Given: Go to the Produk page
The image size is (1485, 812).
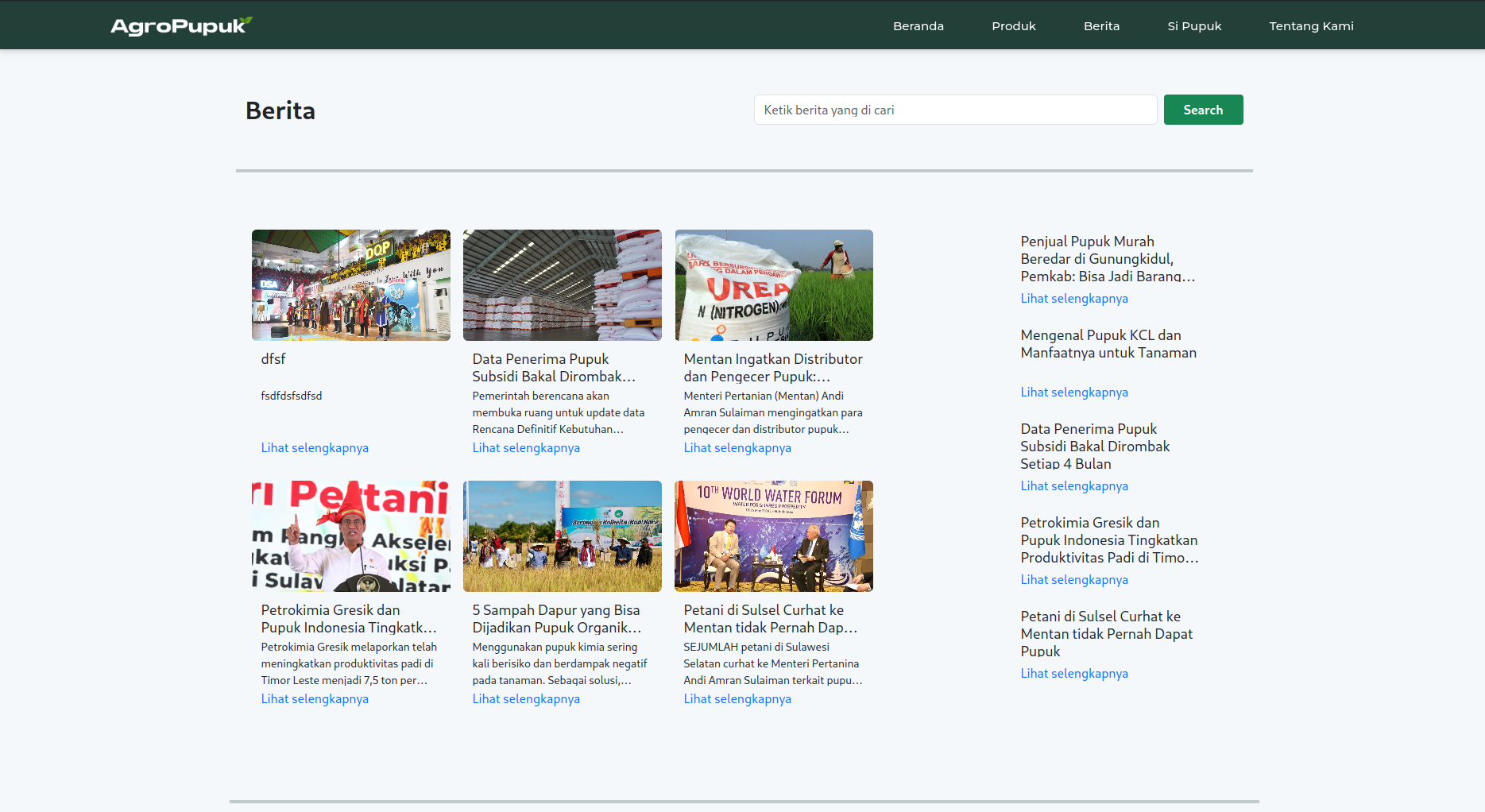Looking at the screenshot, I should coord(1013,26).
